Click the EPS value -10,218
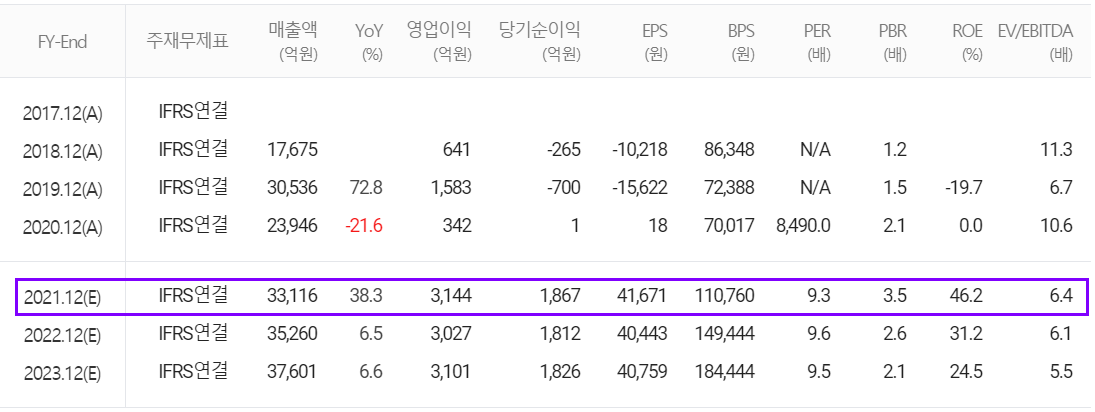This screenshot has height=412, width=1095. (x=639, y=149)
